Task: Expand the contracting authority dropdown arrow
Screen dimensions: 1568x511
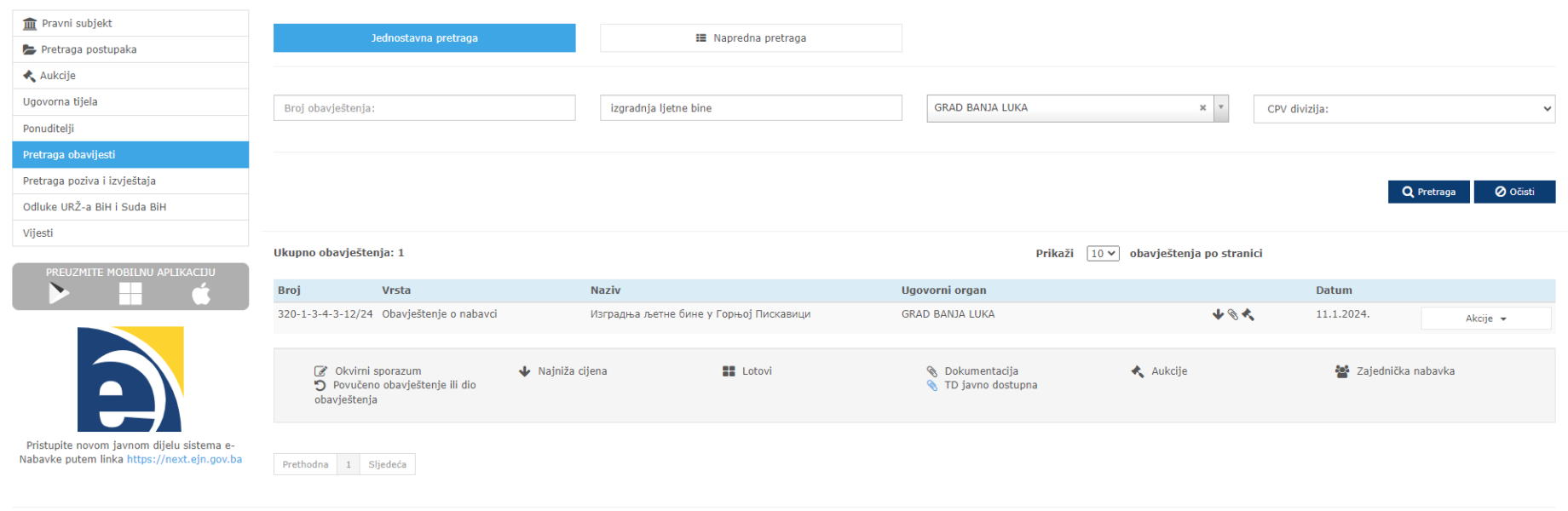Action: (x=1221, y=108)
